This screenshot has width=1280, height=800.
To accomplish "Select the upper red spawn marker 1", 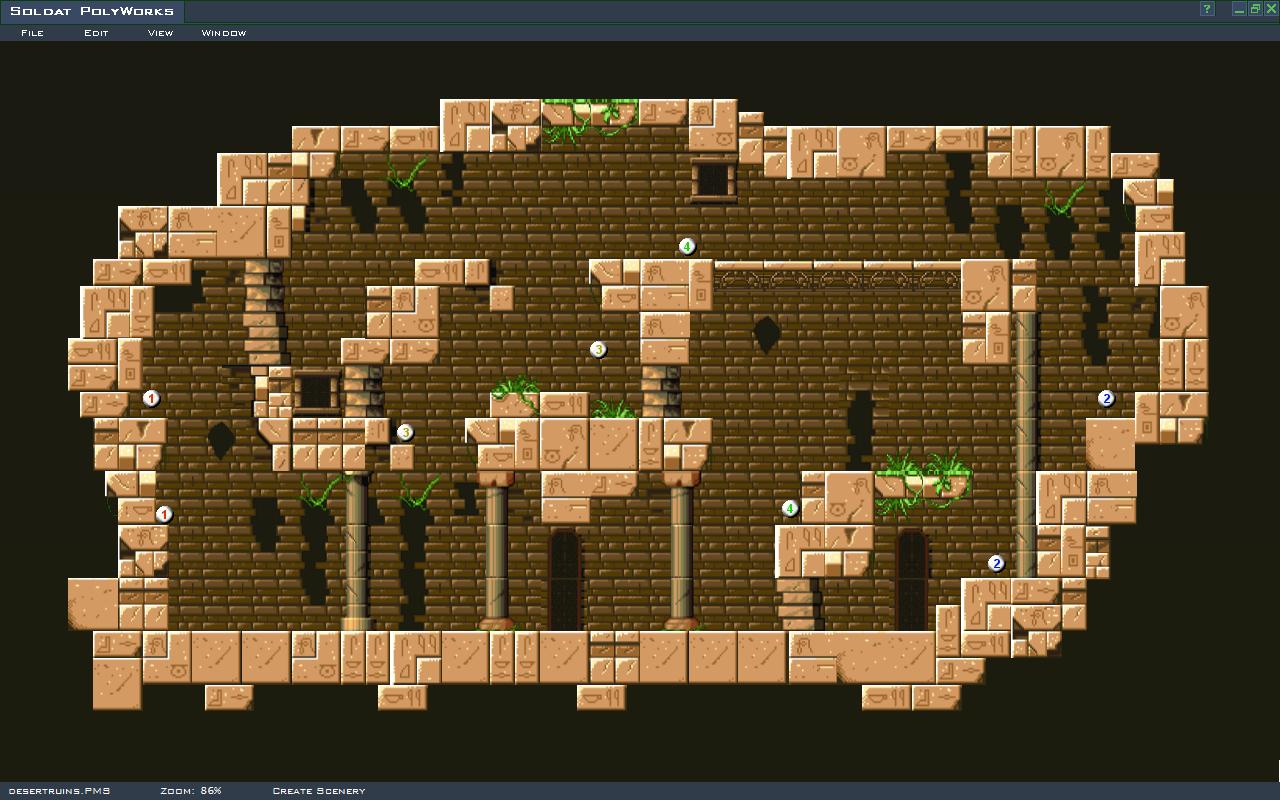I will 151,398.
